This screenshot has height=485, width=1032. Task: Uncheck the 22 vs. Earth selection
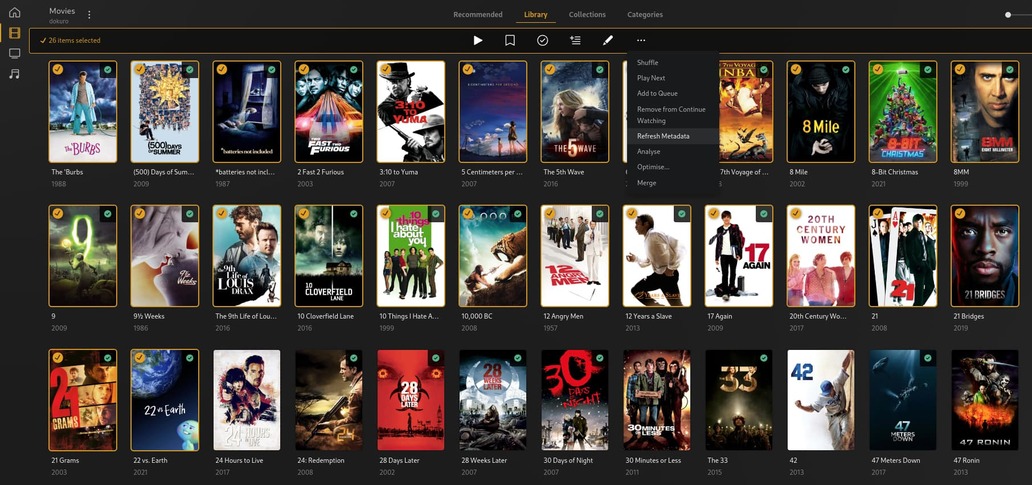point(140,357)
